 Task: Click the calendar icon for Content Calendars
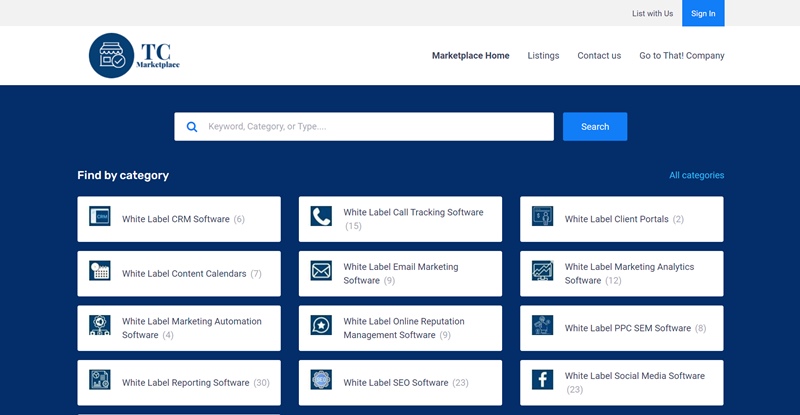tap(99, 271)
